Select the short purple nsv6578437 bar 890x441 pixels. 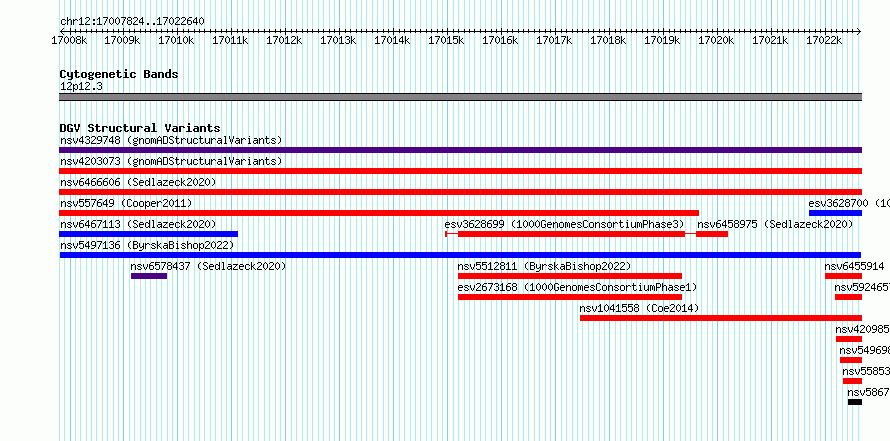click(x=149, y=276)
